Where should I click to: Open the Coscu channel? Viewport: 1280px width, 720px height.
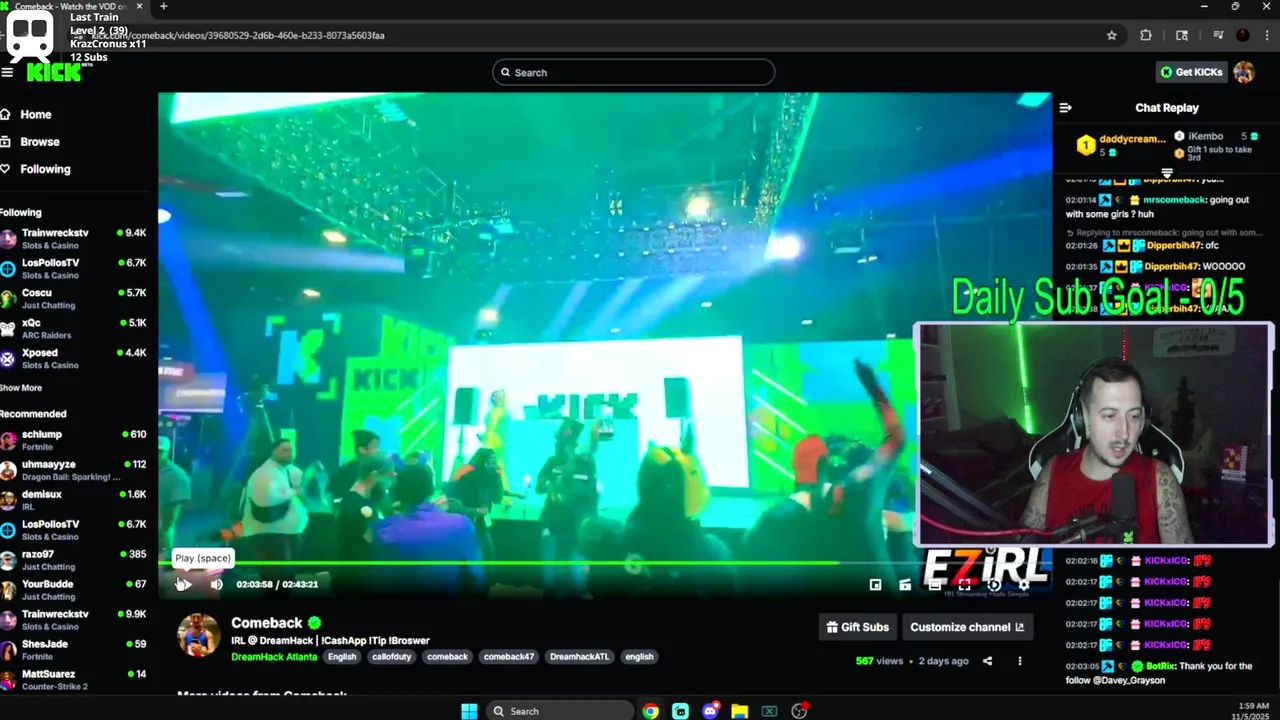tap(74, 299)
